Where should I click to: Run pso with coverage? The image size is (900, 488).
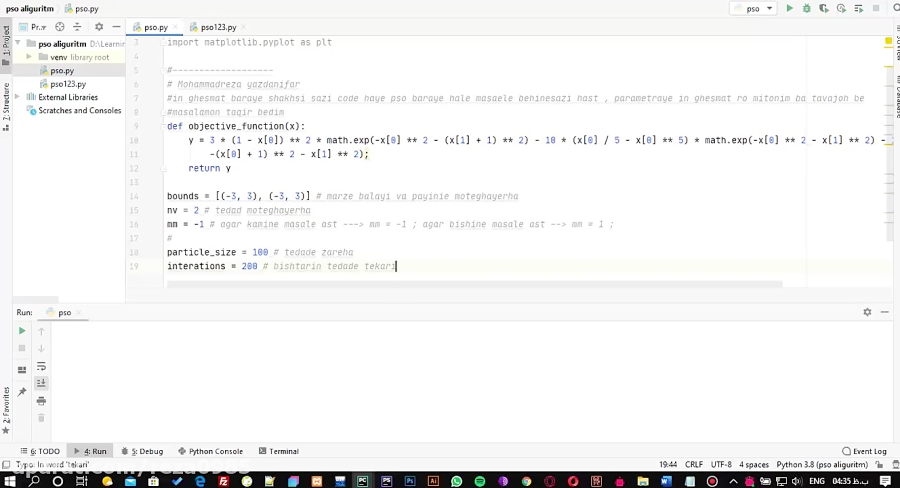pos(824,8)
